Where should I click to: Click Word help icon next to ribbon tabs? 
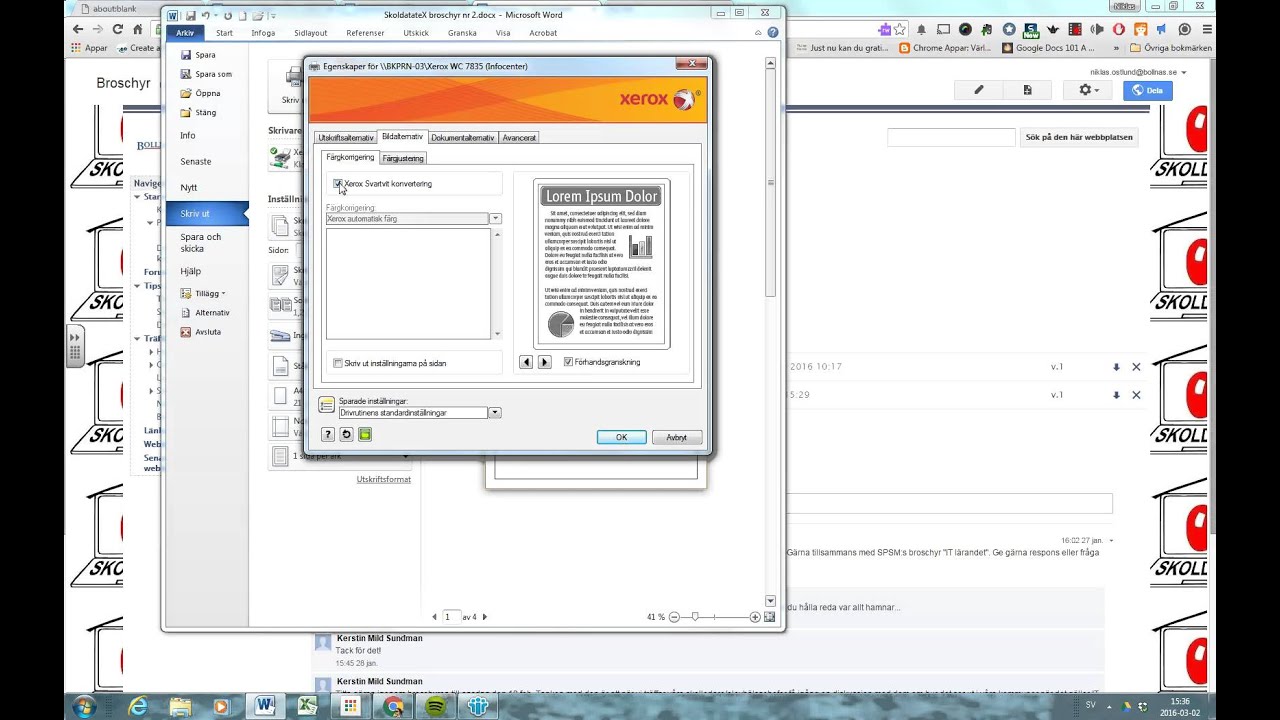coord(773,33)
